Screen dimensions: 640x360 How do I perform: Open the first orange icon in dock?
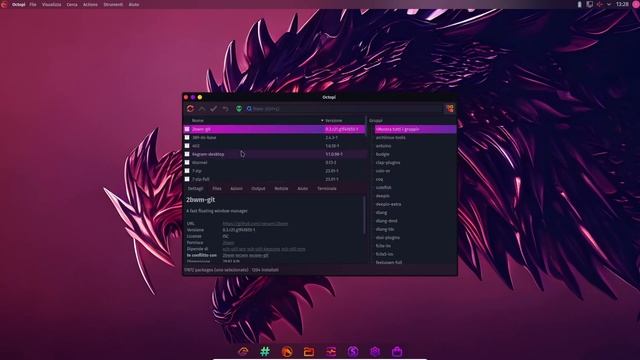click(x=243, y=351)
